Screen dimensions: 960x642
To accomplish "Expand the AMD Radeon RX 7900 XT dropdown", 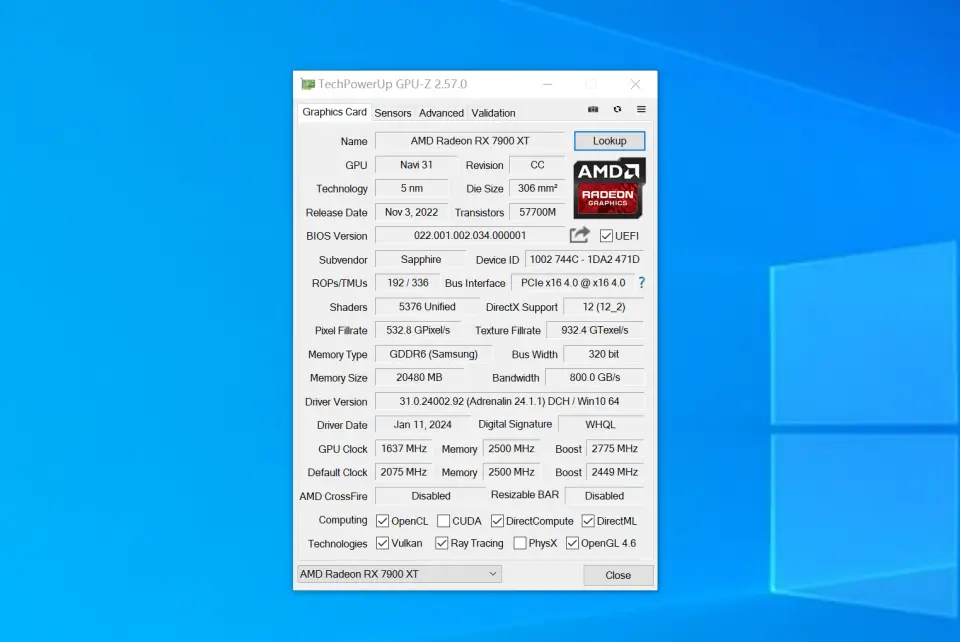I will pos(400,574).
